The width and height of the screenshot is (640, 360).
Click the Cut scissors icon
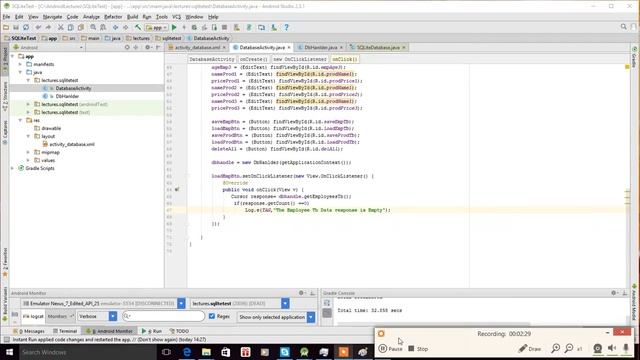pos(60,27)
